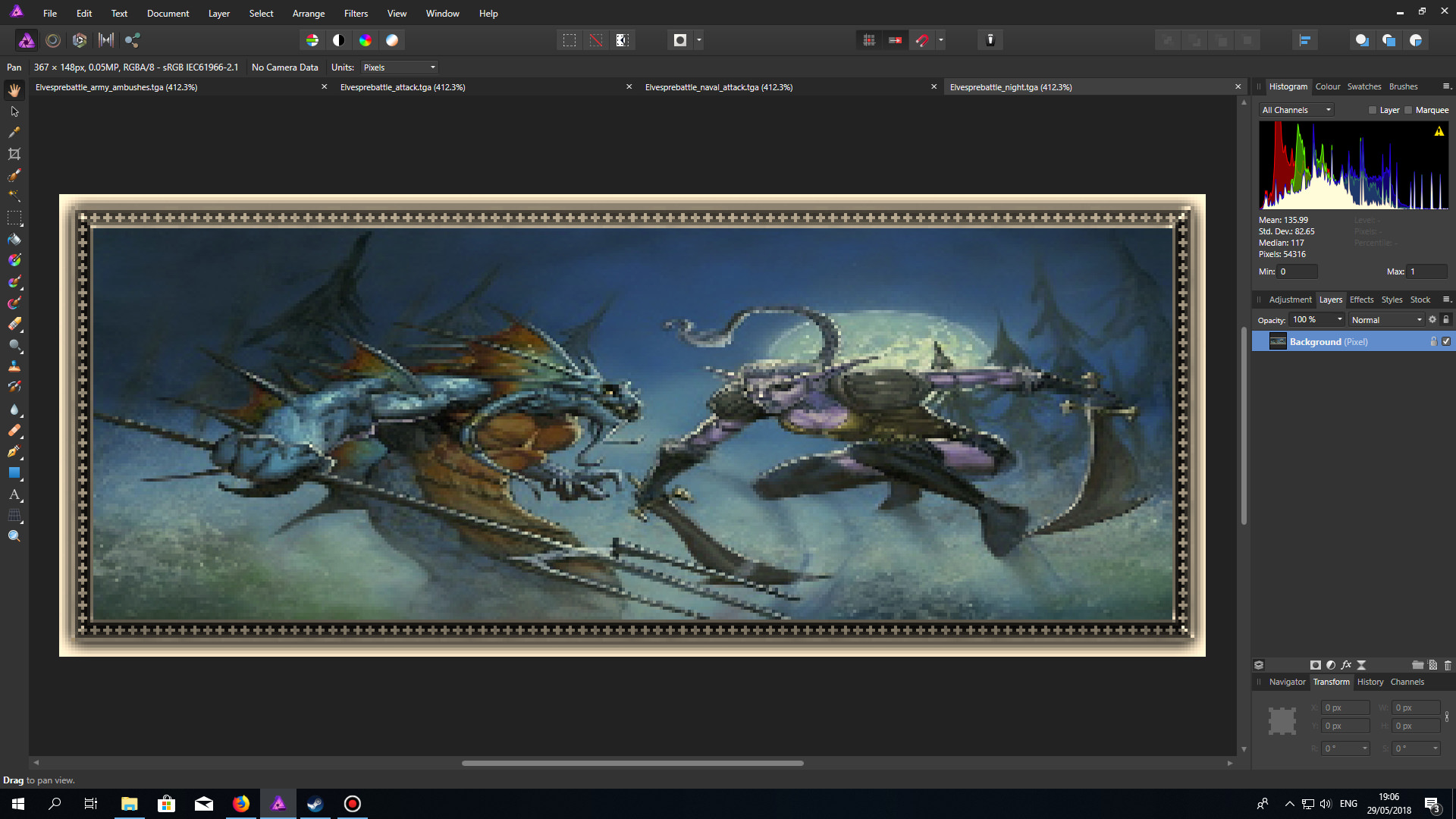
Task: Switch to the Develop Persona
Action: pos(80,40)
